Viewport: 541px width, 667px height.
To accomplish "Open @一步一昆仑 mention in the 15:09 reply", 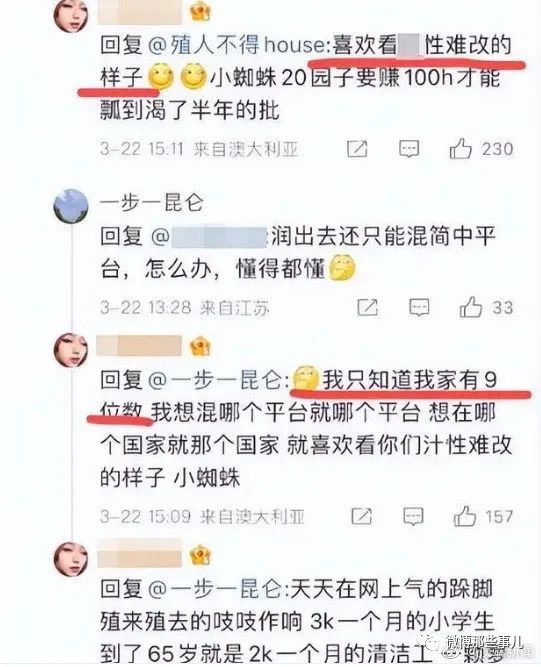I will pyautogui.click(x=218, y=379).
